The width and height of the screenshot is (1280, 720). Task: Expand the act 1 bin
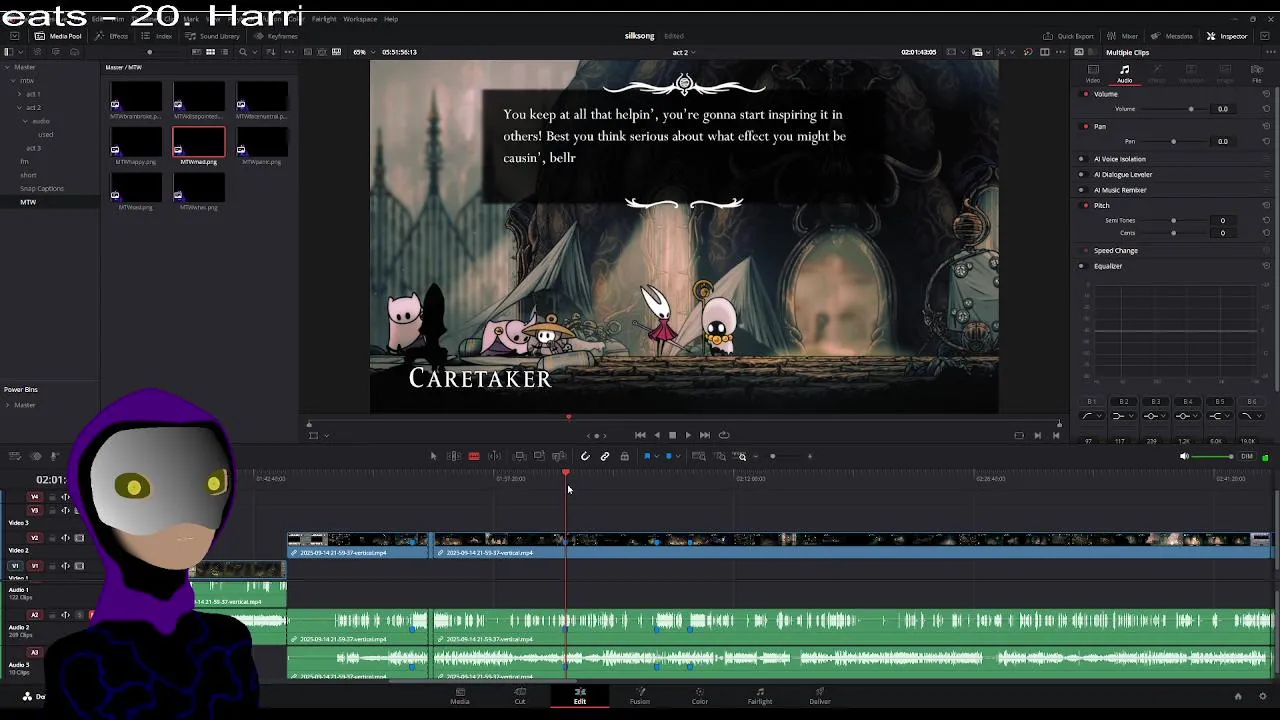coord(19,94)
